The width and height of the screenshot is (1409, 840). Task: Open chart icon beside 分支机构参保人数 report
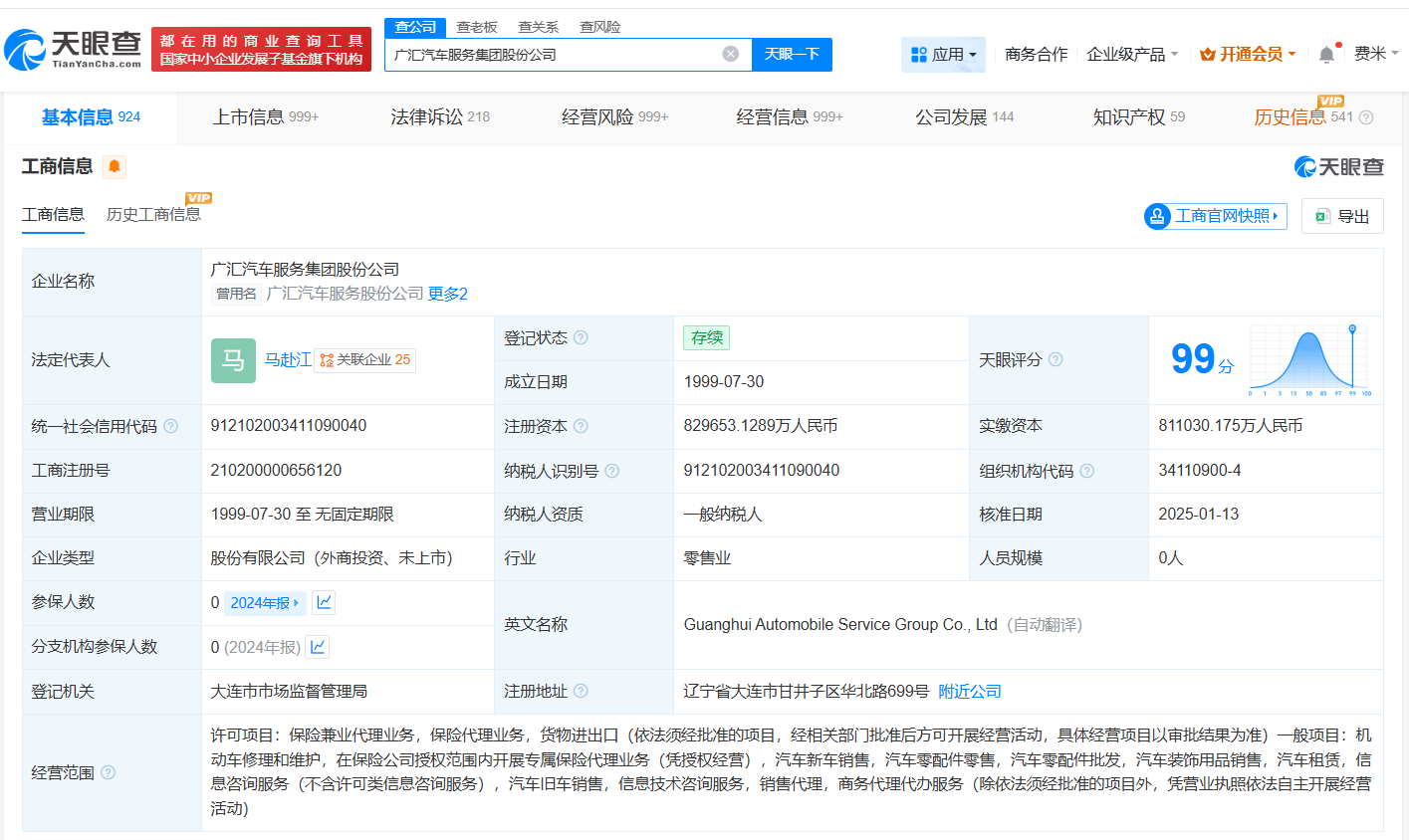[317, 647]
